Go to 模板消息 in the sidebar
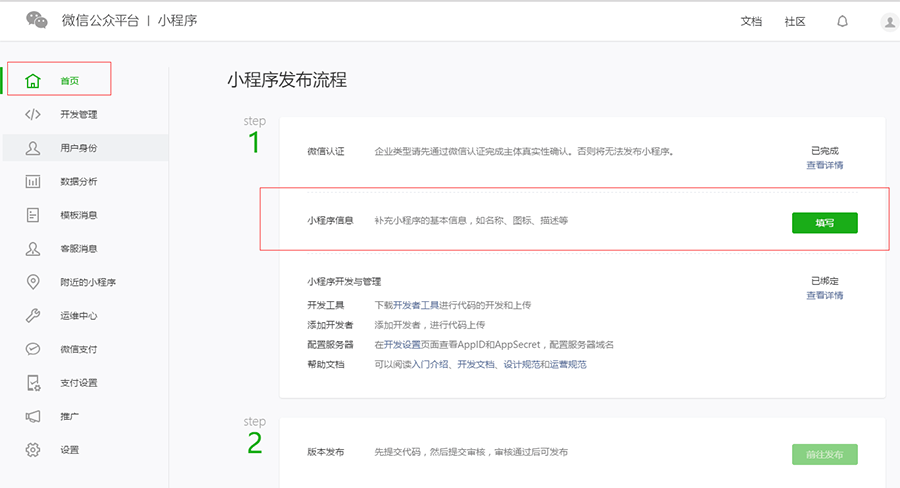 [78, 215]
